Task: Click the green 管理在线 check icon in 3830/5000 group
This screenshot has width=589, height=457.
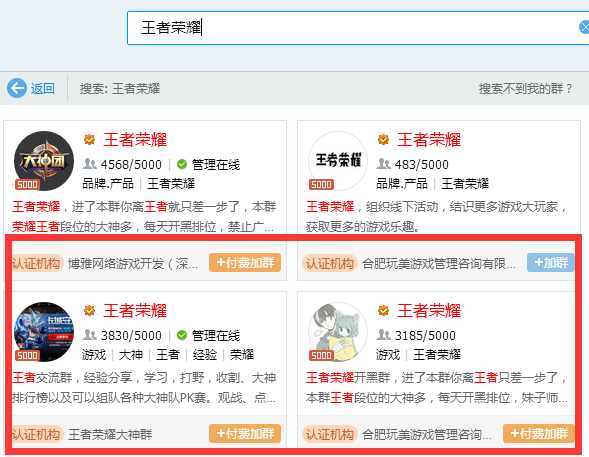Action: 182,335
